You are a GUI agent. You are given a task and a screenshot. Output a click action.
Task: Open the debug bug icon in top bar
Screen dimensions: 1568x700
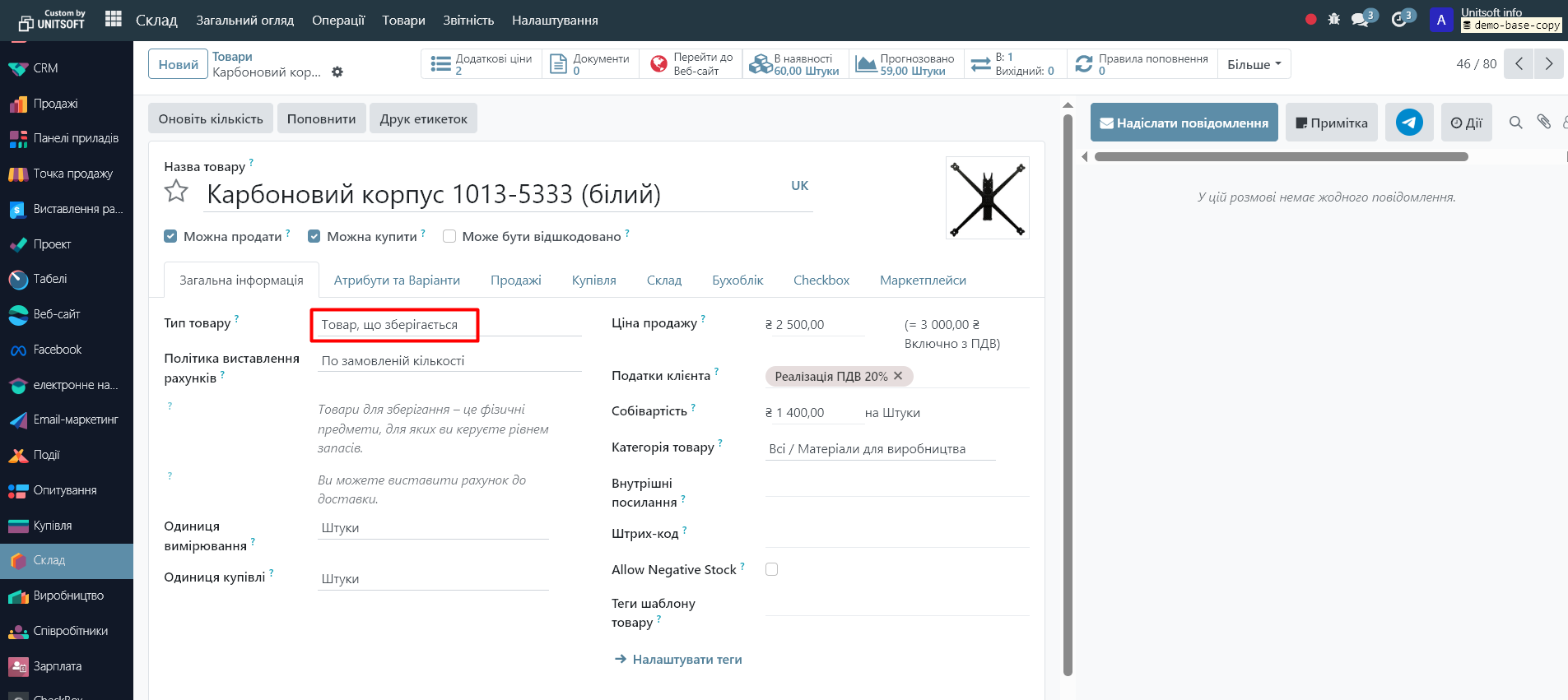[x=1334, y=20]
